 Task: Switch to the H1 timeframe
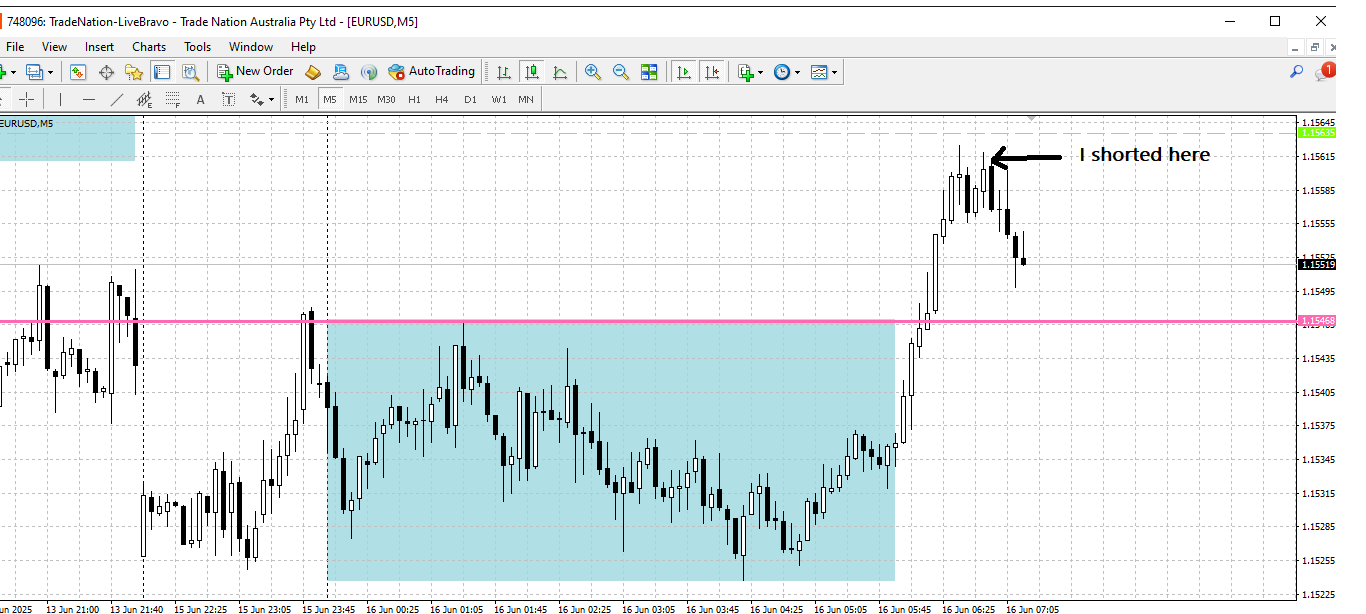click(414, 99)
